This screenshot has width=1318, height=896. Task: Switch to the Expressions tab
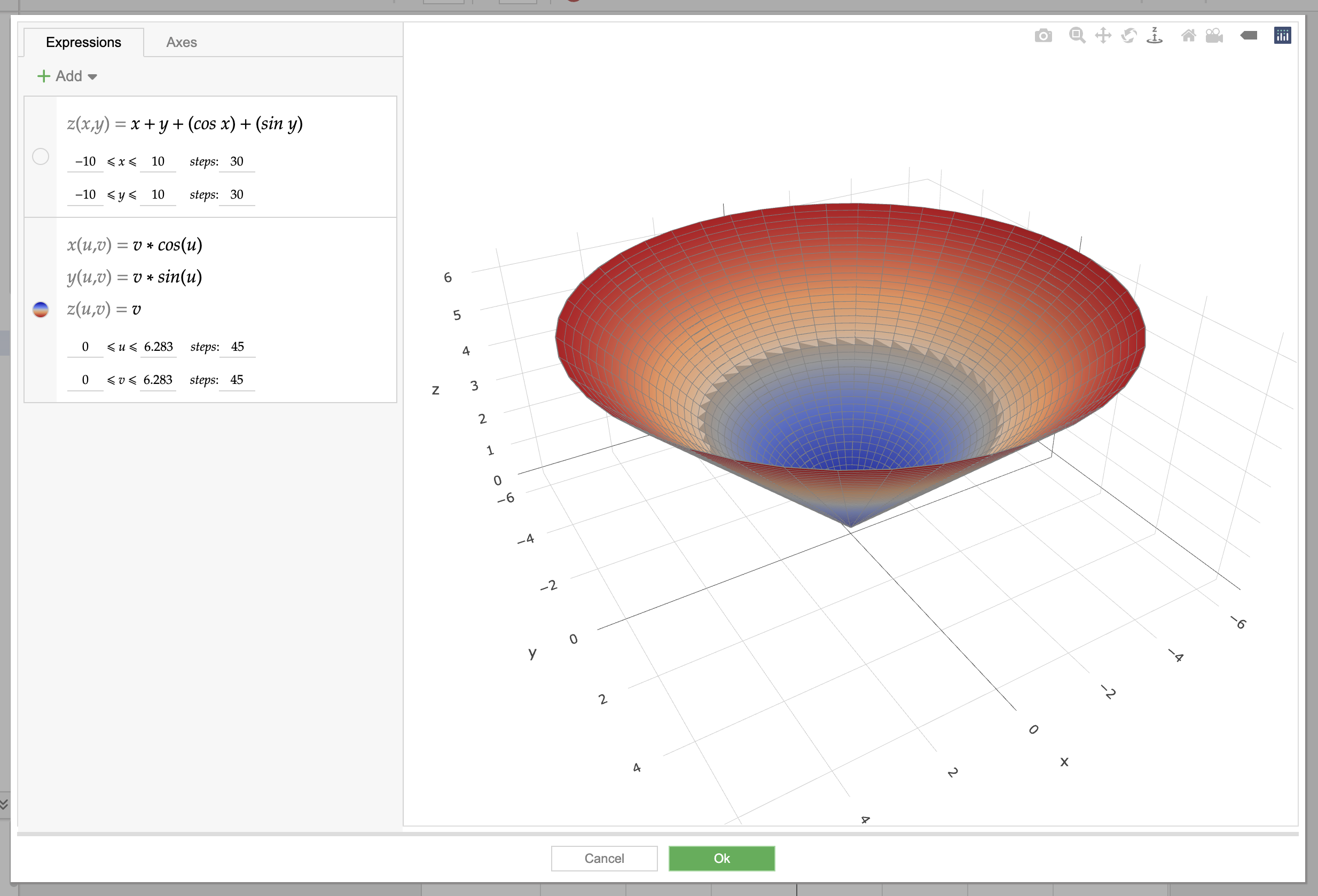83,42
